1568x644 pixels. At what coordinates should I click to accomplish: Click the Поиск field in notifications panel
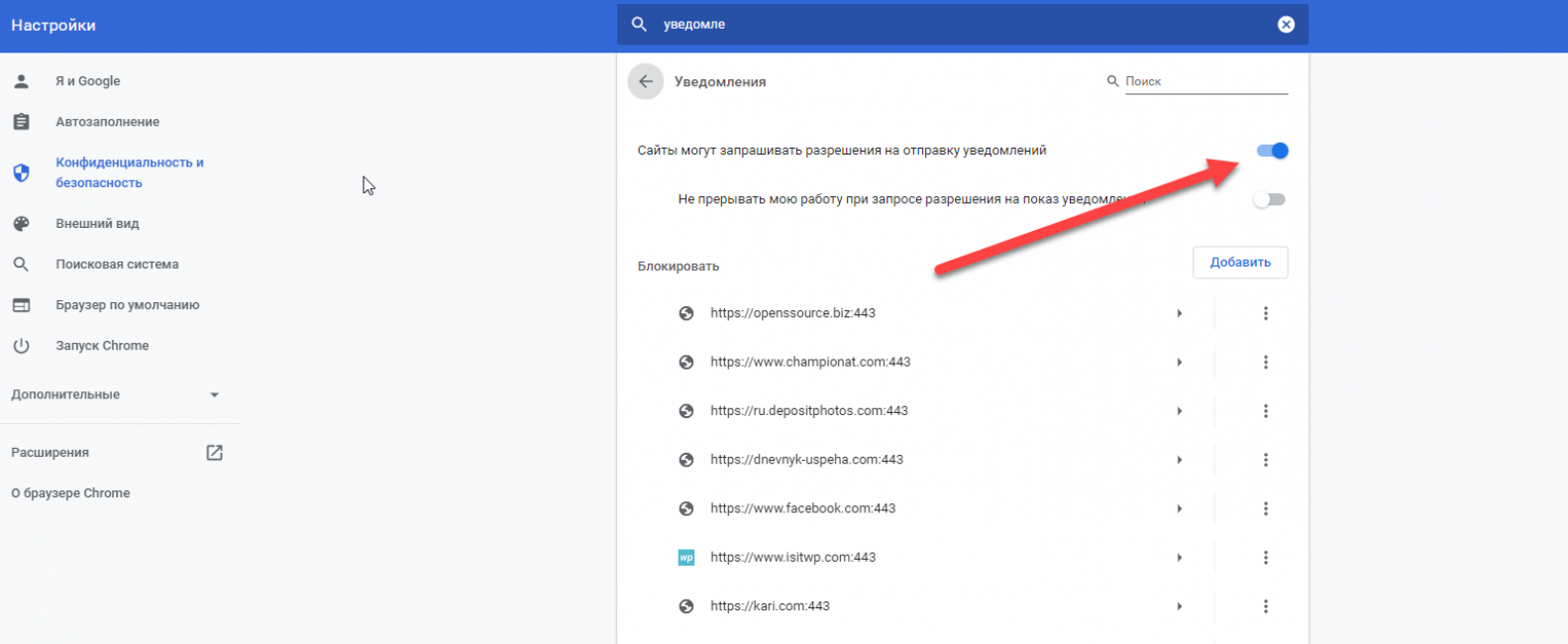click(x=1204, y=81)
